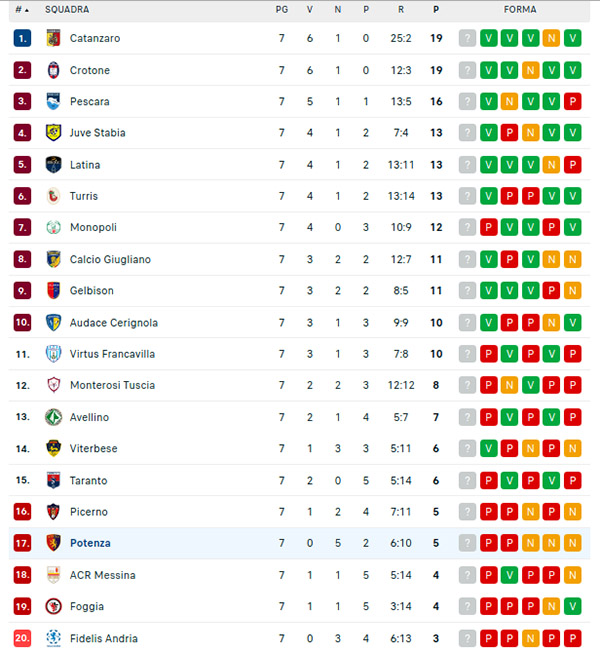Open the Latina team page link
Image resolution: width=600 pixels, height=652 pixels.
(x=85, y=165)
